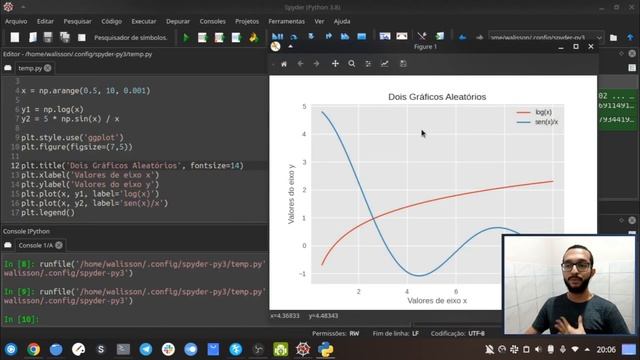Screen dimensions: 640x360
Task: Click Maximize current pane icon
Action: point(384,37)
